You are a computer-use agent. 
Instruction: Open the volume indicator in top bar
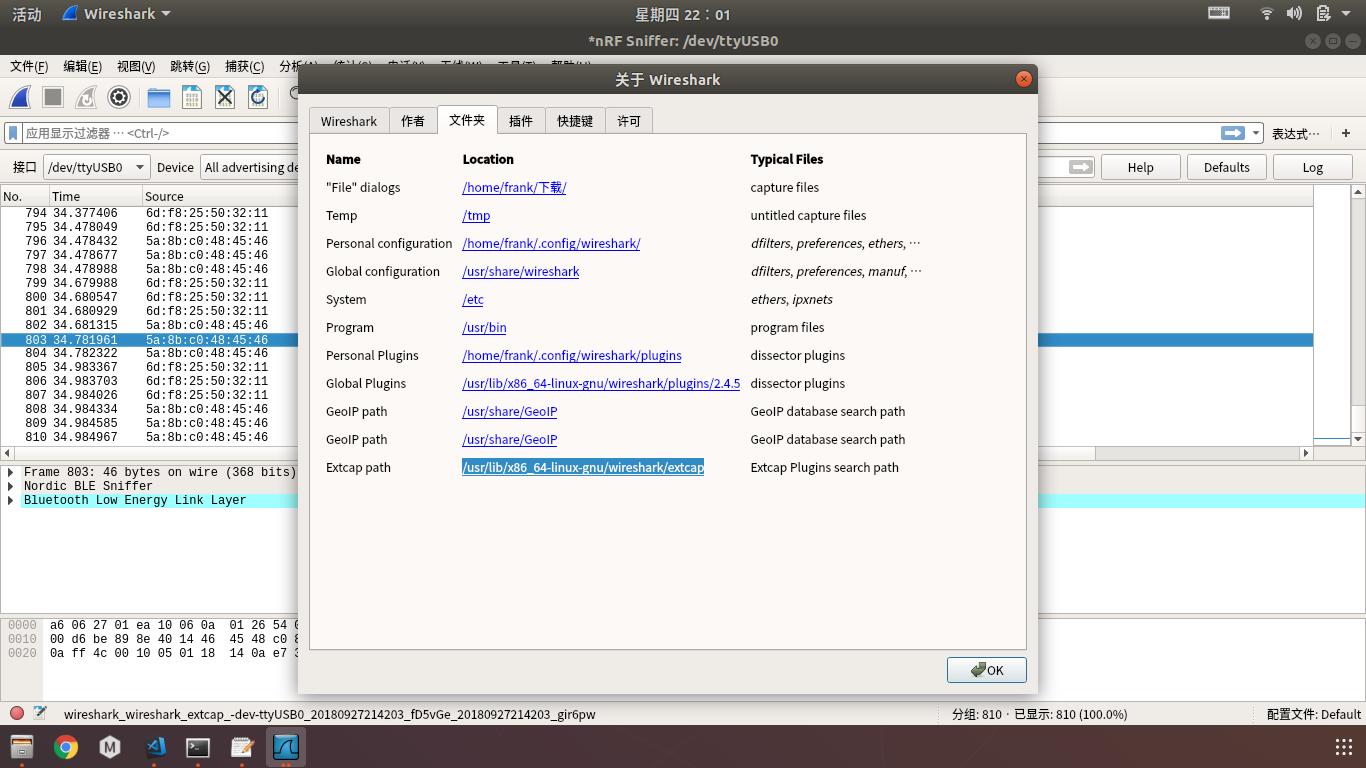click(1294, 14)
